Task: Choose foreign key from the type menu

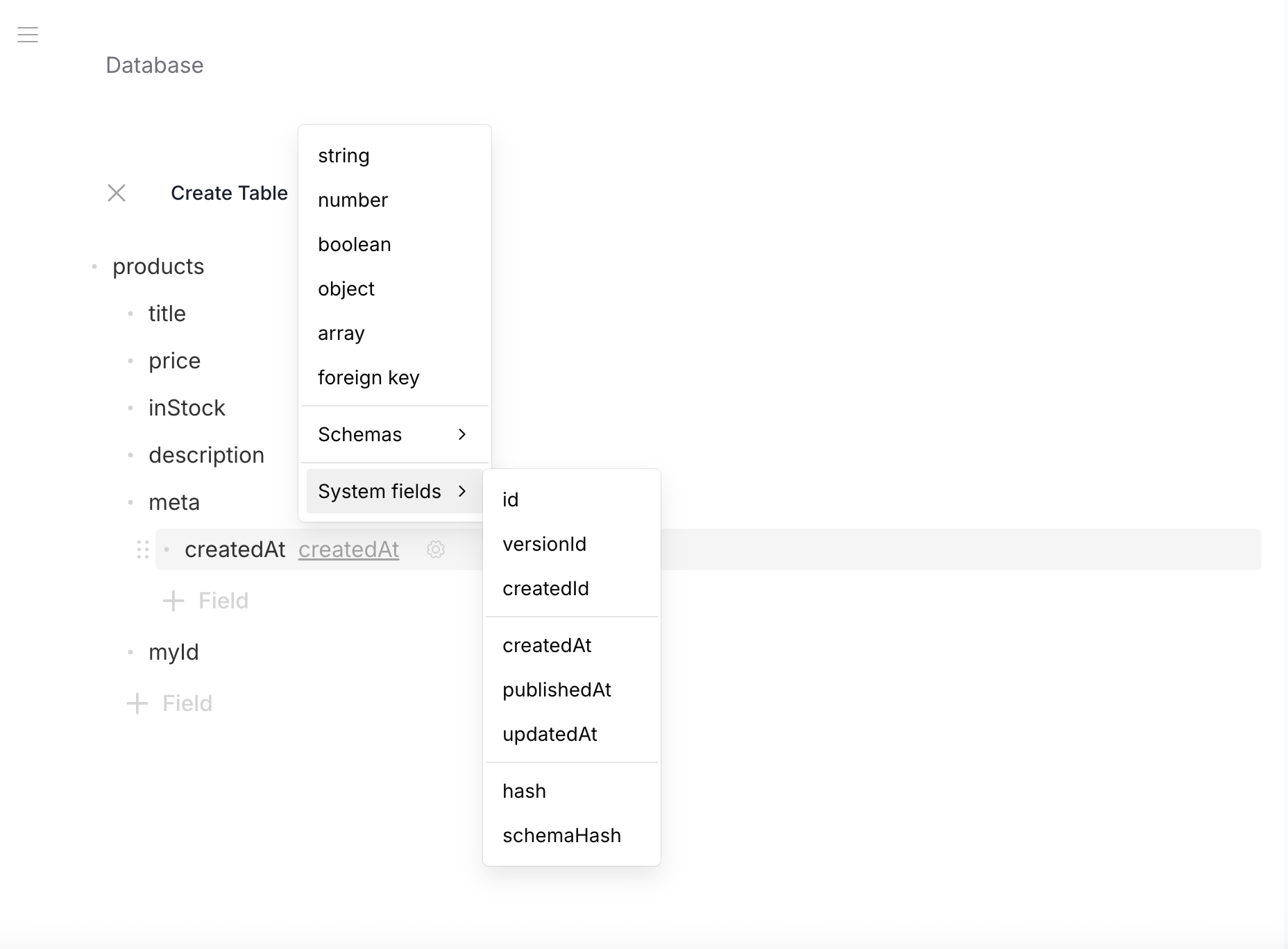Action: (368, 377)
